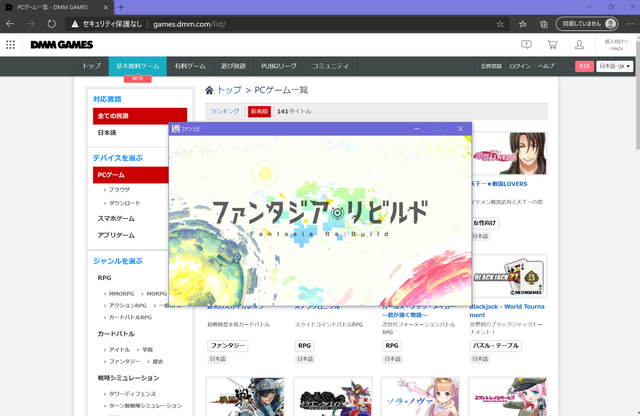Go back with the browser back arrow
640x416 pixels.
[x=10, y=24]
